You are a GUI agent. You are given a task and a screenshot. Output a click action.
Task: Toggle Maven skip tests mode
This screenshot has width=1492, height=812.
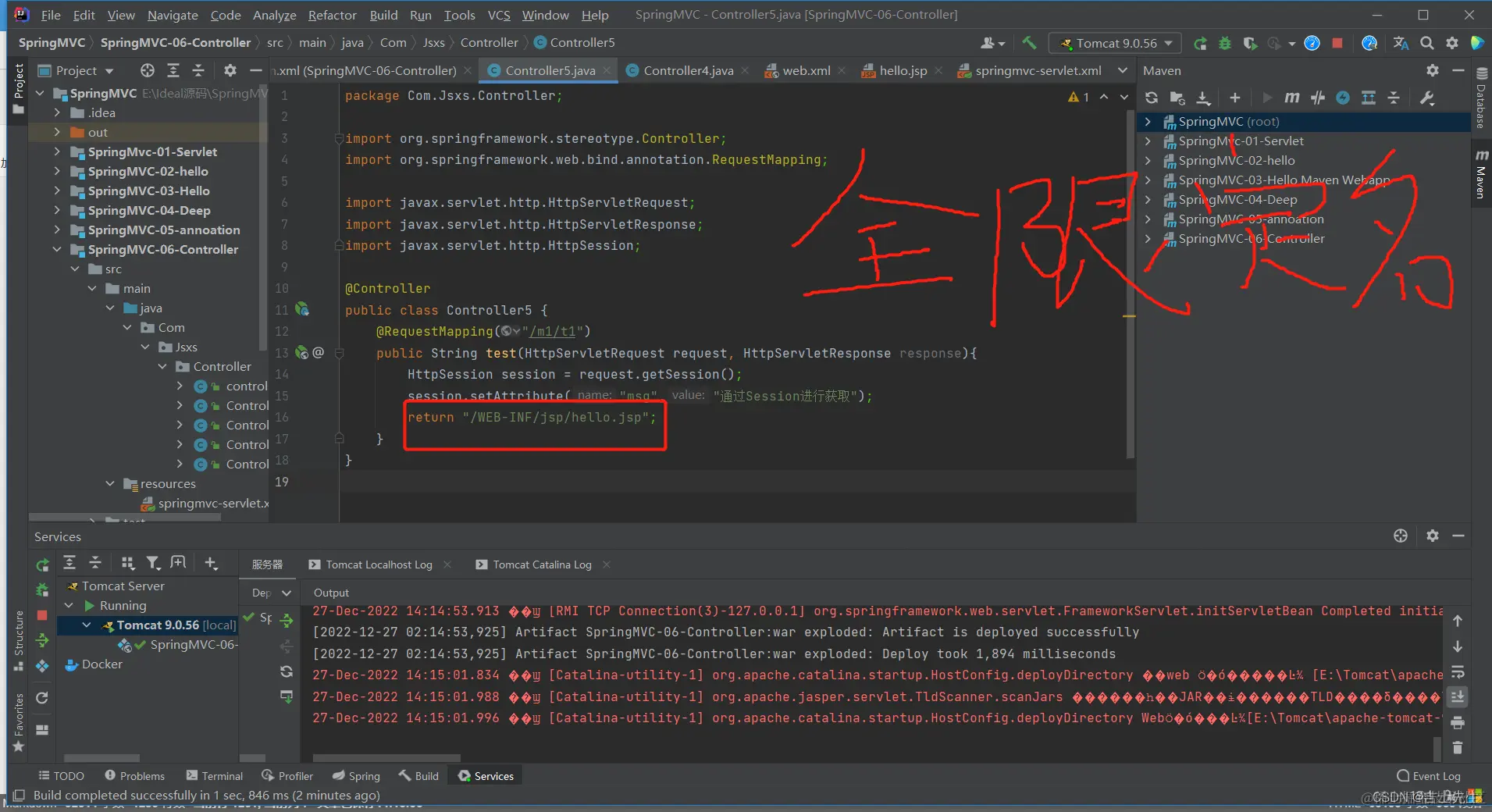(x=1343, y=98)
